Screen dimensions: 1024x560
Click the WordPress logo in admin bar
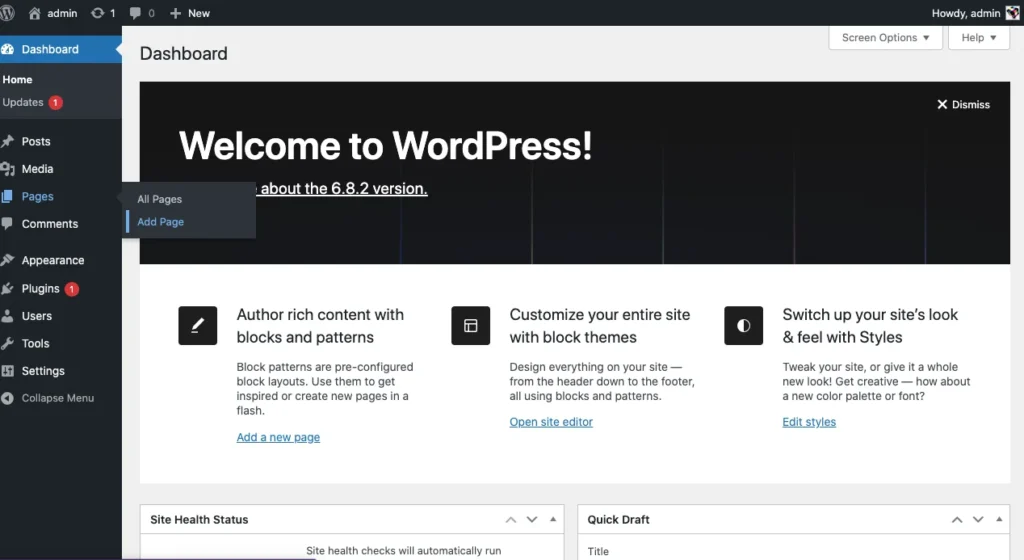tap(8, 13)
